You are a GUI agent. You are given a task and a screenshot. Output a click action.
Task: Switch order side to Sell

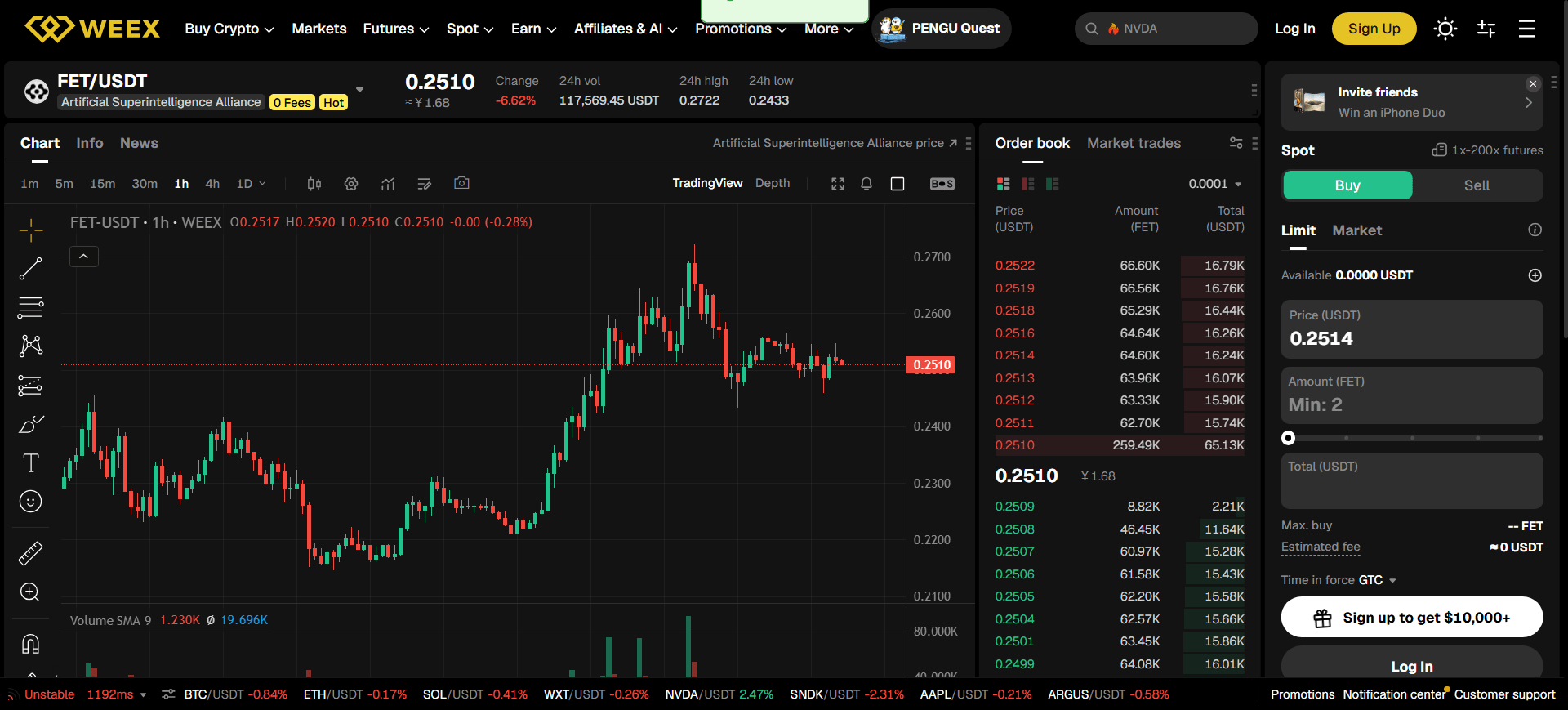click(1477, 185)
